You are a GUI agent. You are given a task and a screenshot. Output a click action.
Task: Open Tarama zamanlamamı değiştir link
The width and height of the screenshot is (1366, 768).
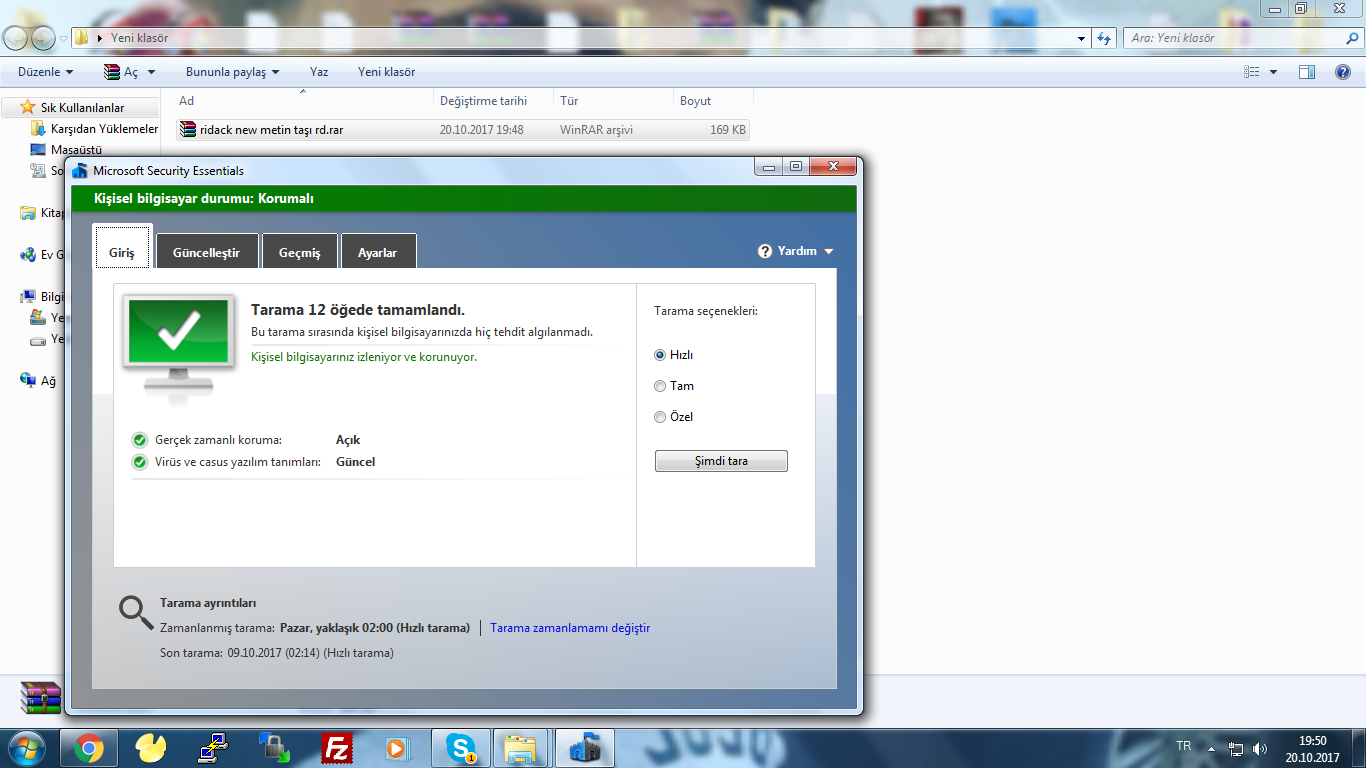[570, 628]
